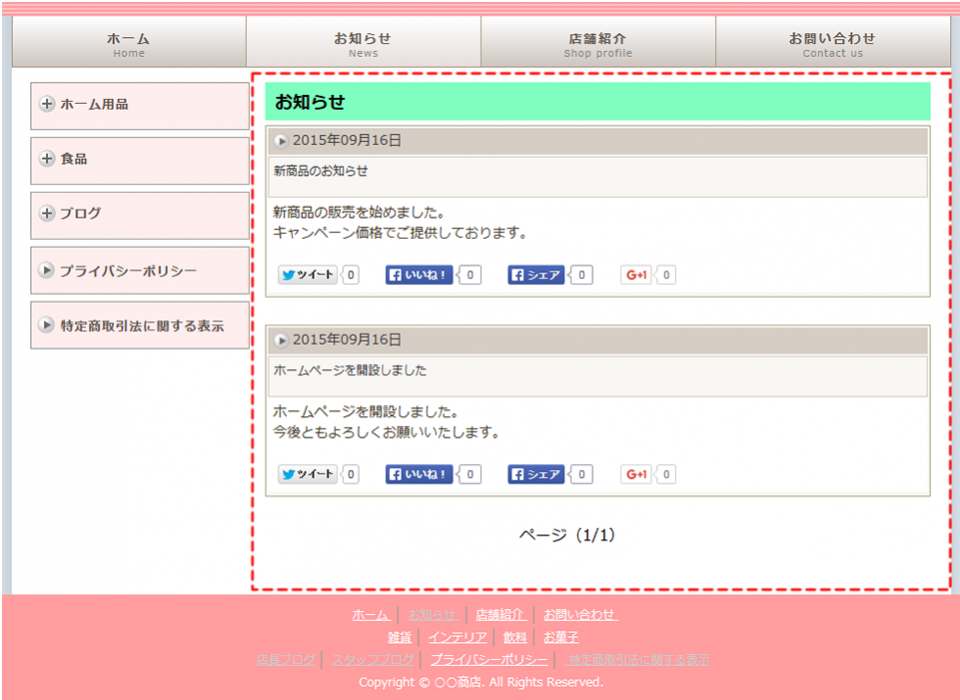The width and height of the screenshot is (960, 700).
Task: Visit 店長ブログ from the footer
Action: [286, 660]
